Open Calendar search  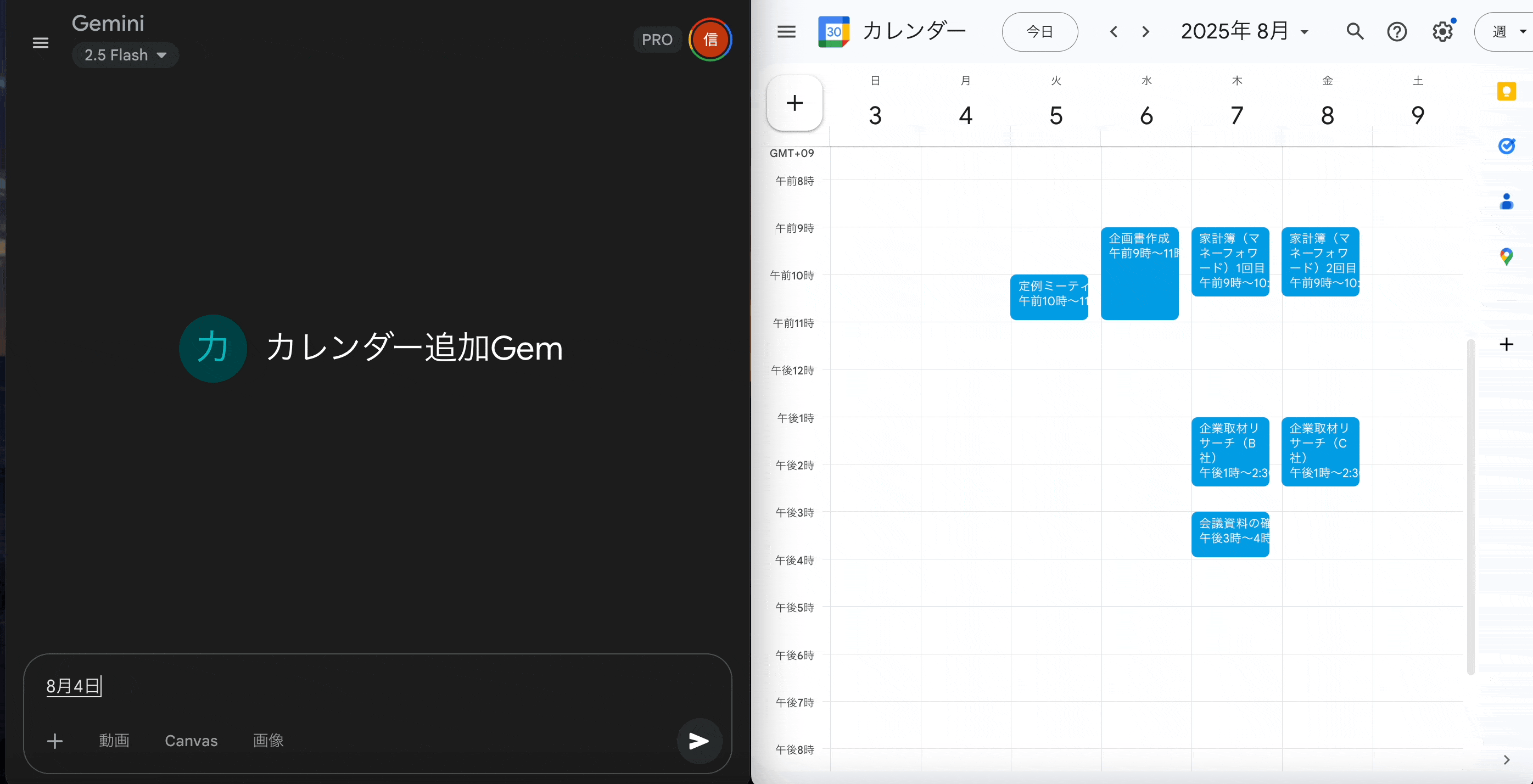tap(1355, 31)
